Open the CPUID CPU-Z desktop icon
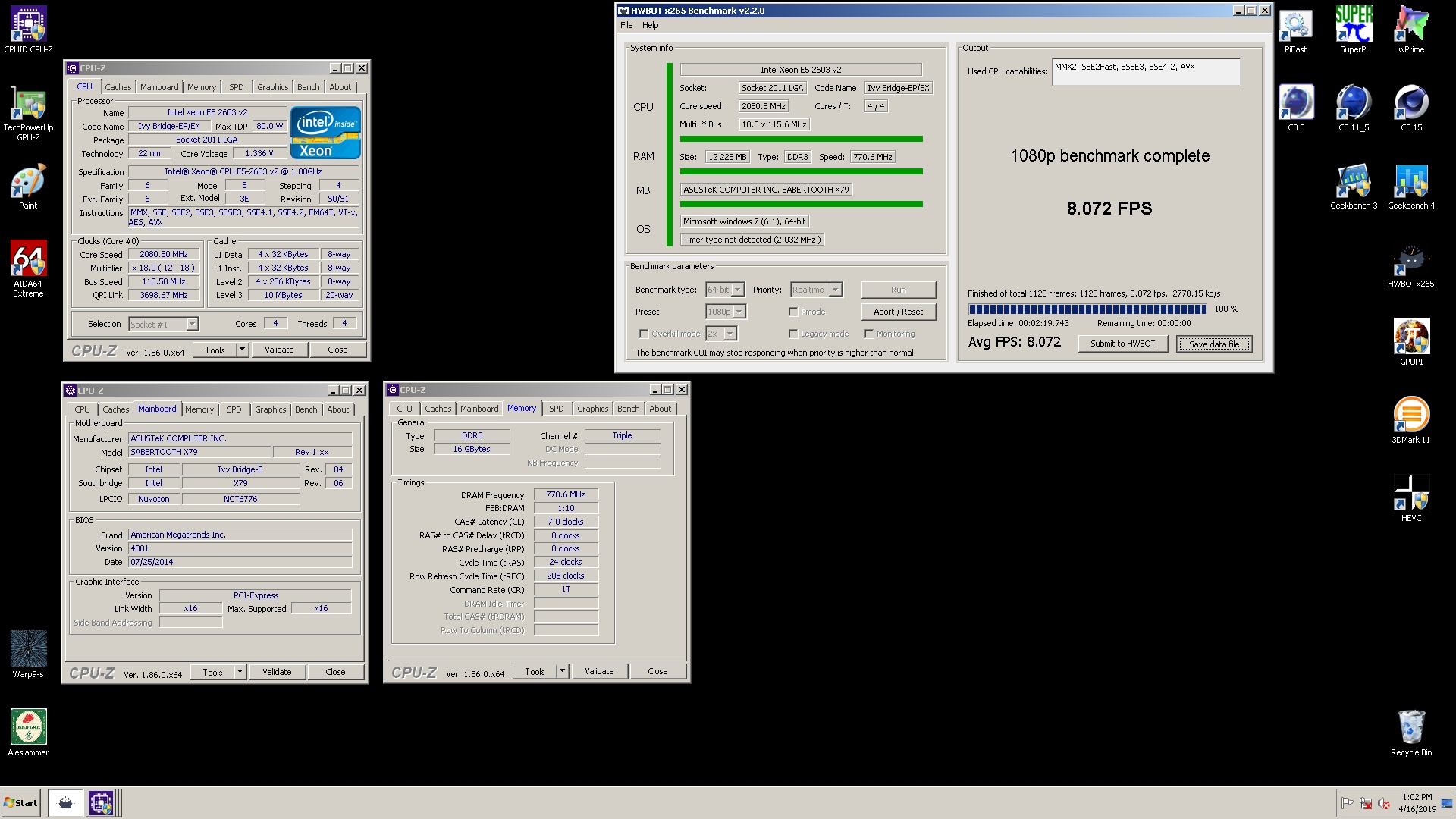Viewport: 1456px width, 819px height. click(x=28, y=30)
